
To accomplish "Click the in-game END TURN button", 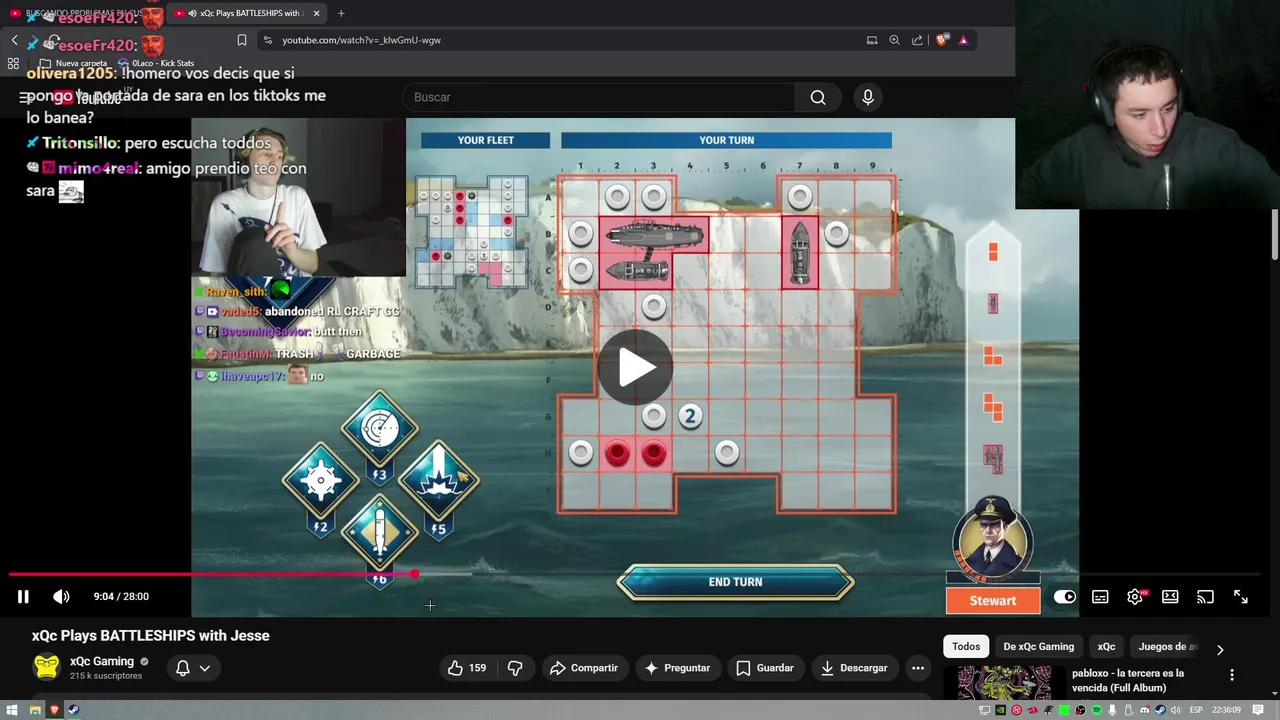I will (735, 582).
